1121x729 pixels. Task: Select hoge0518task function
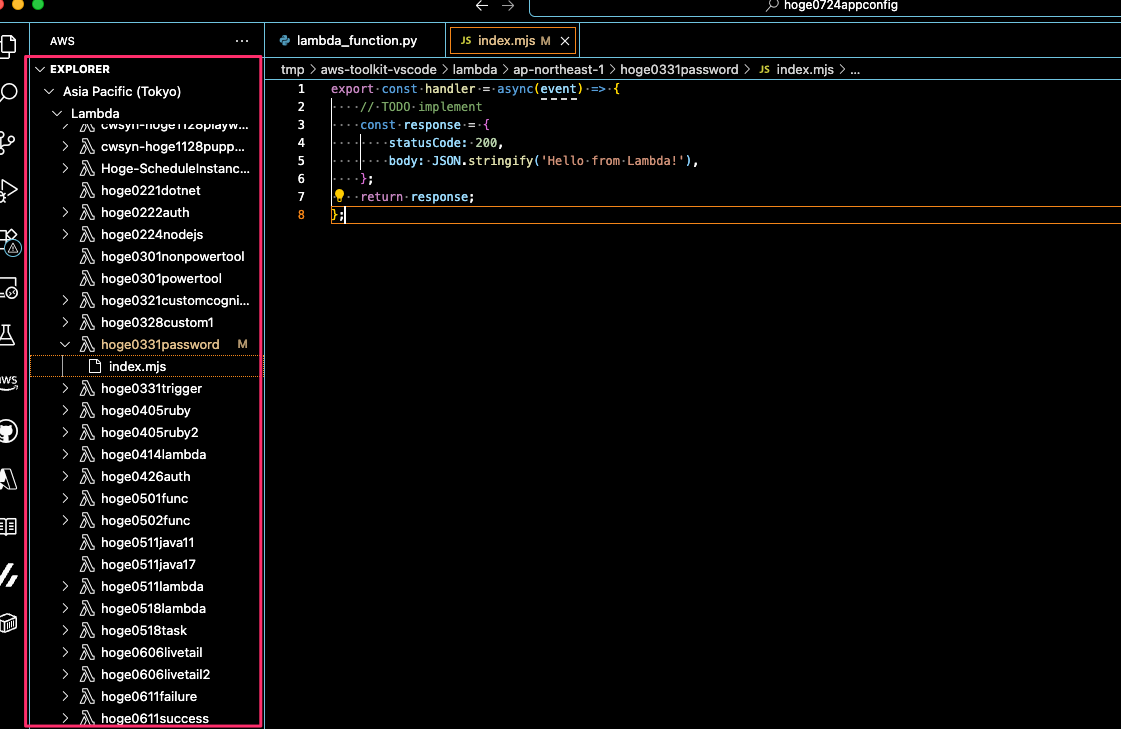point(146,630)
